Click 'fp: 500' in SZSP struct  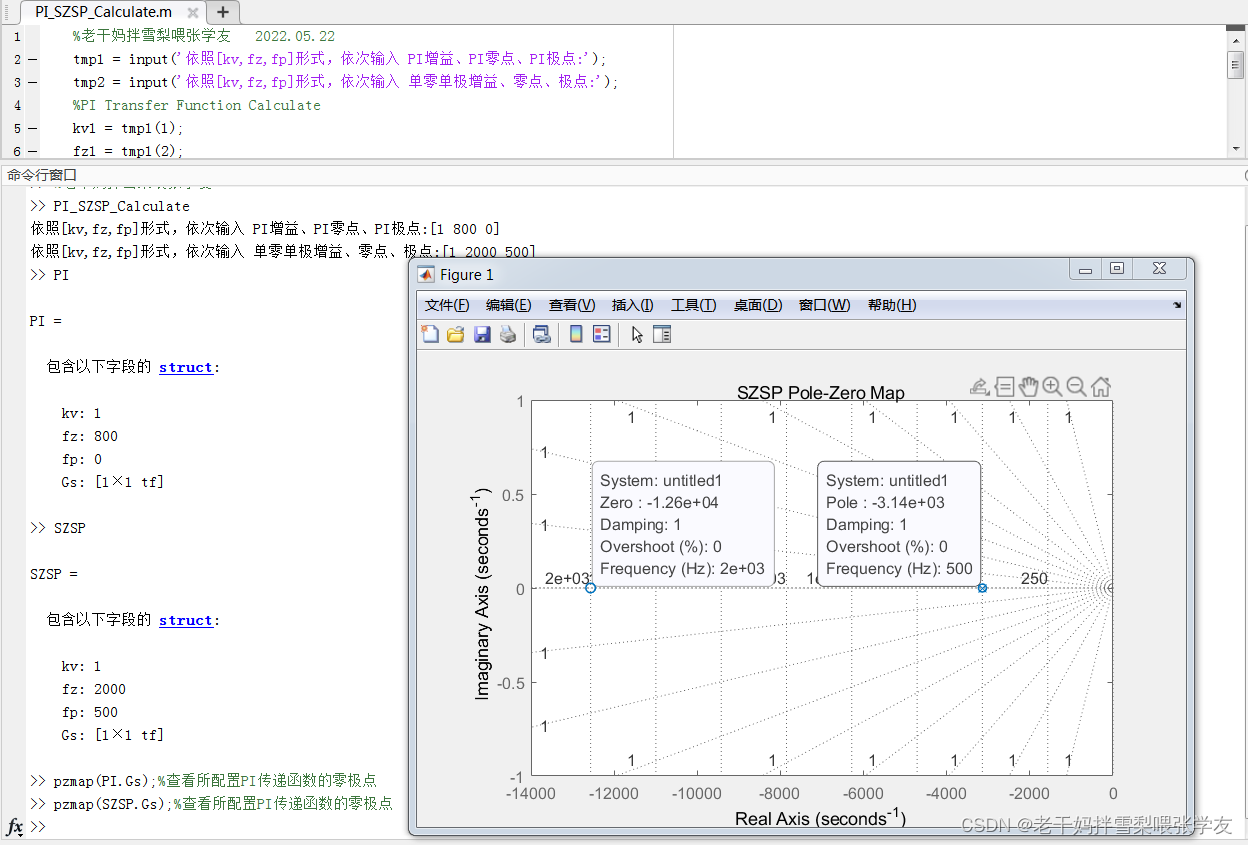pos(89,712)
